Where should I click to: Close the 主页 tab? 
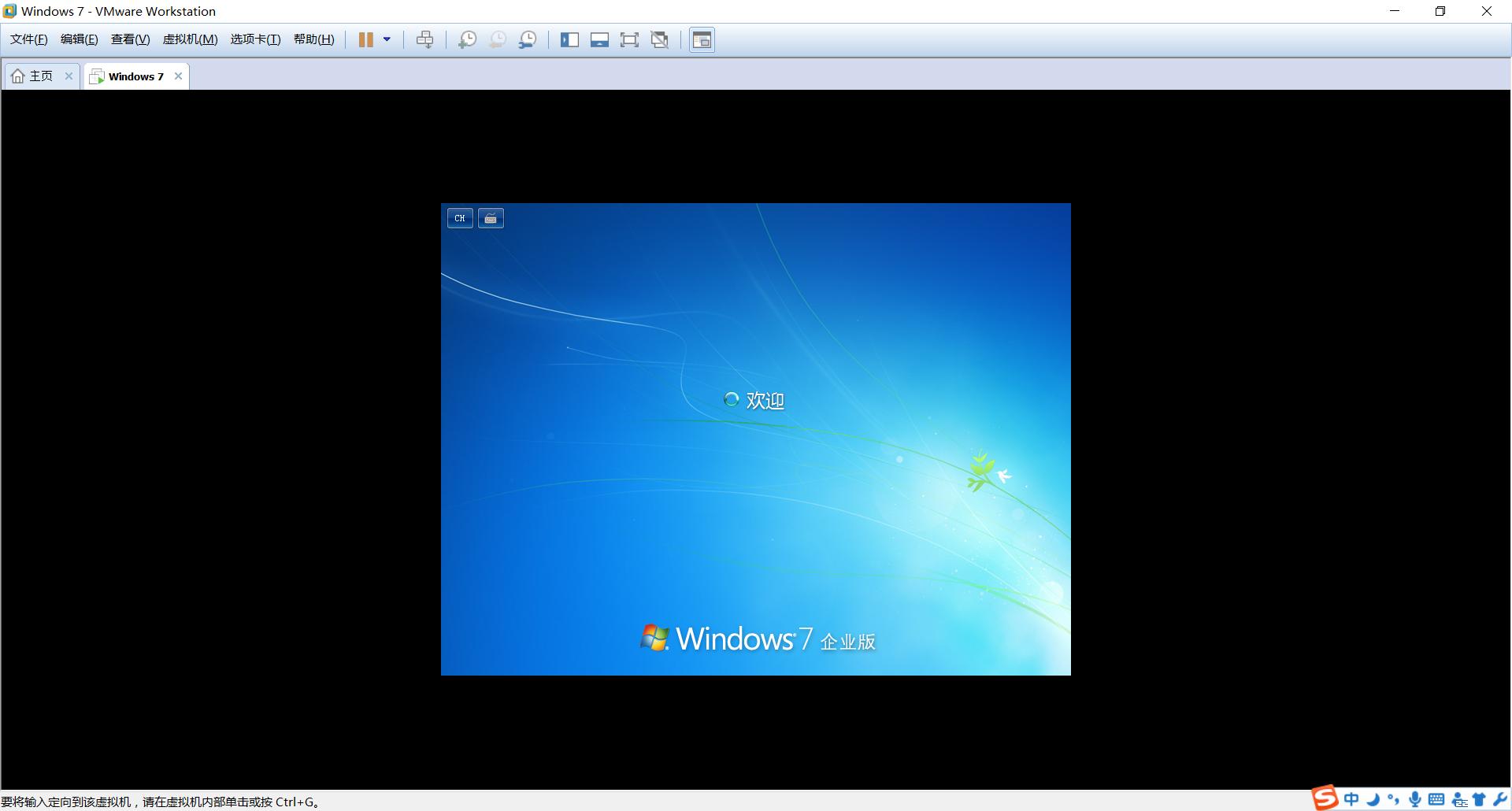tap(69, 76)
